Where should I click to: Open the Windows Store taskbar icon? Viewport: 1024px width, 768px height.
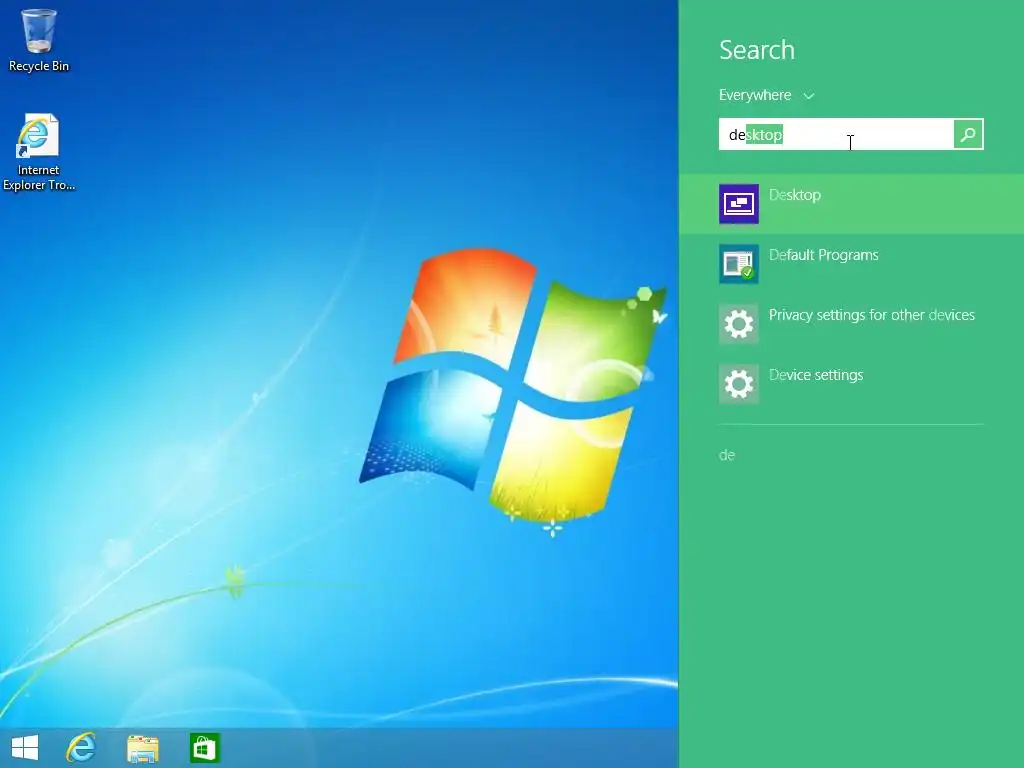[204, 748]
